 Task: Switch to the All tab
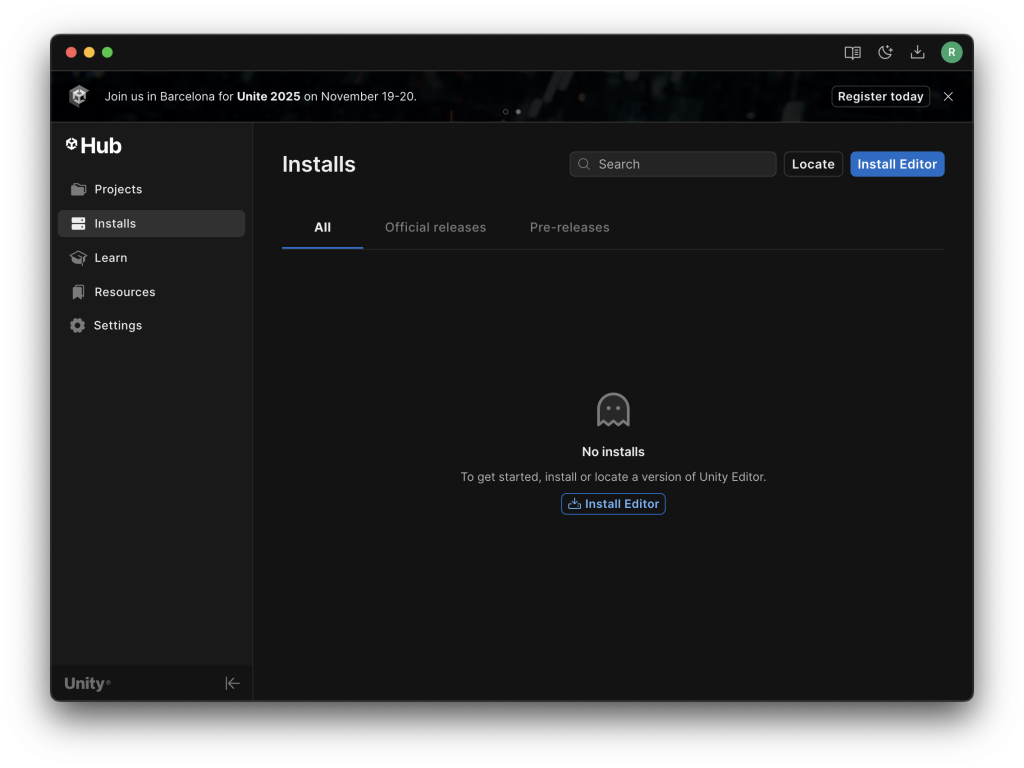coord(323,227)
